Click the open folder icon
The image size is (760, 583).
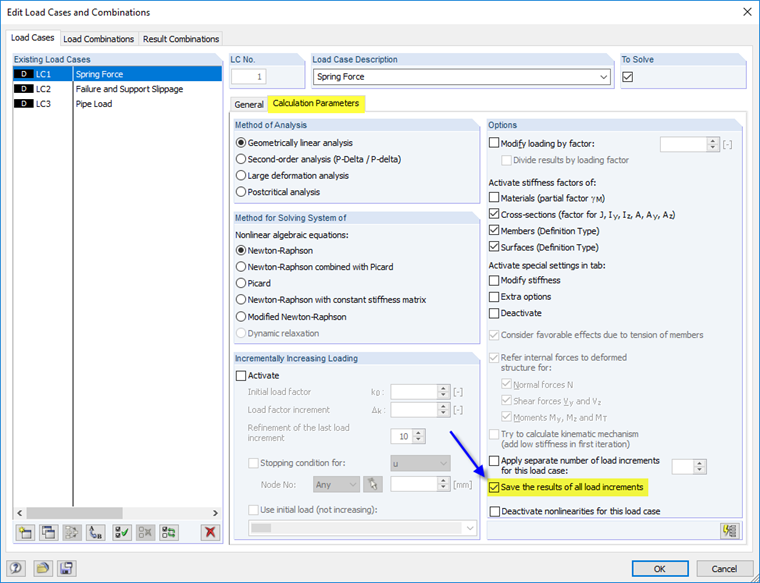[x=43, y=568]
